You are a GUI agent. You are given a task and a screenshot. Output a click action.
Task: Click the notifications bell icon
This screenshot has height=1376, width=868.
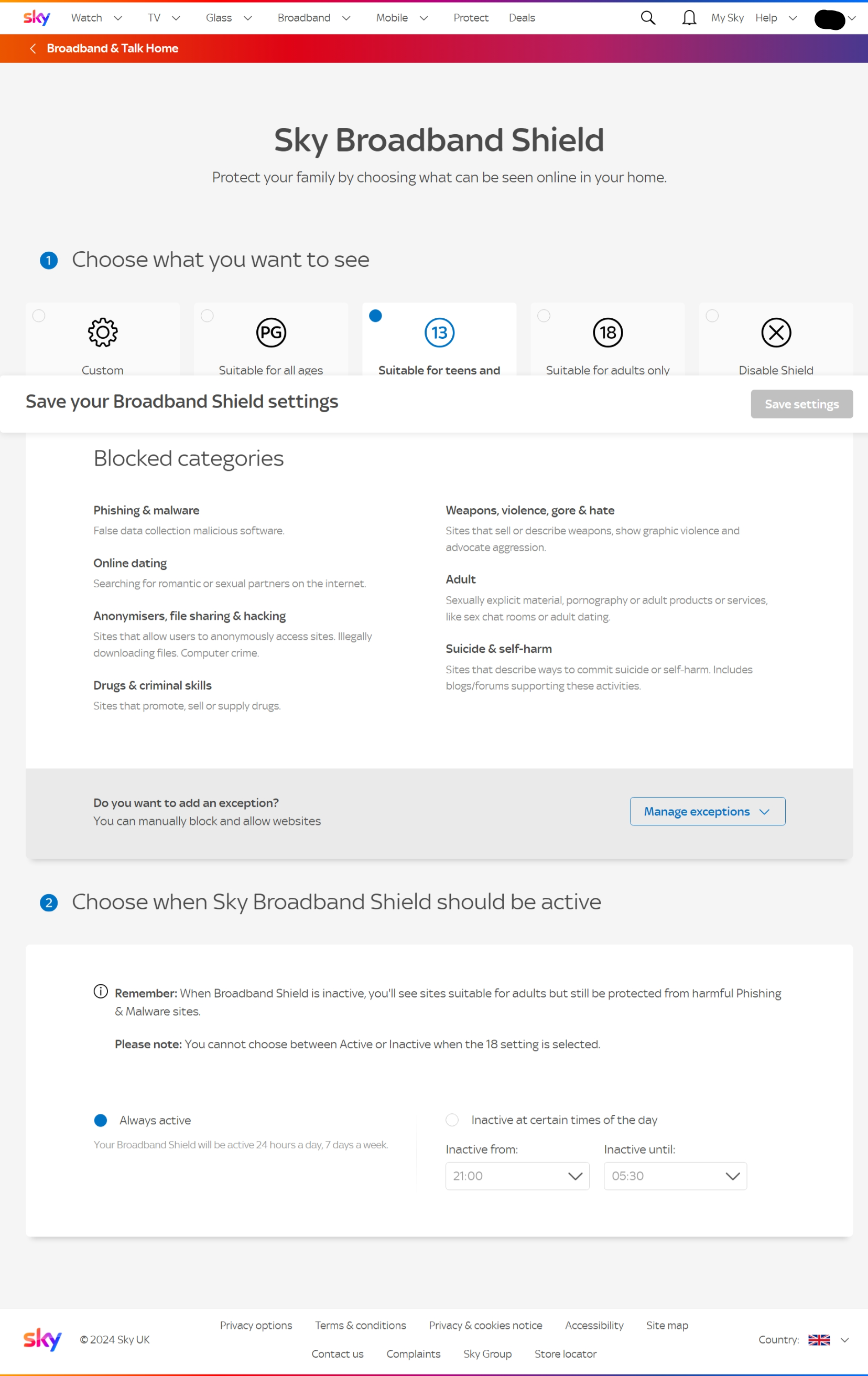pos(689,18)
